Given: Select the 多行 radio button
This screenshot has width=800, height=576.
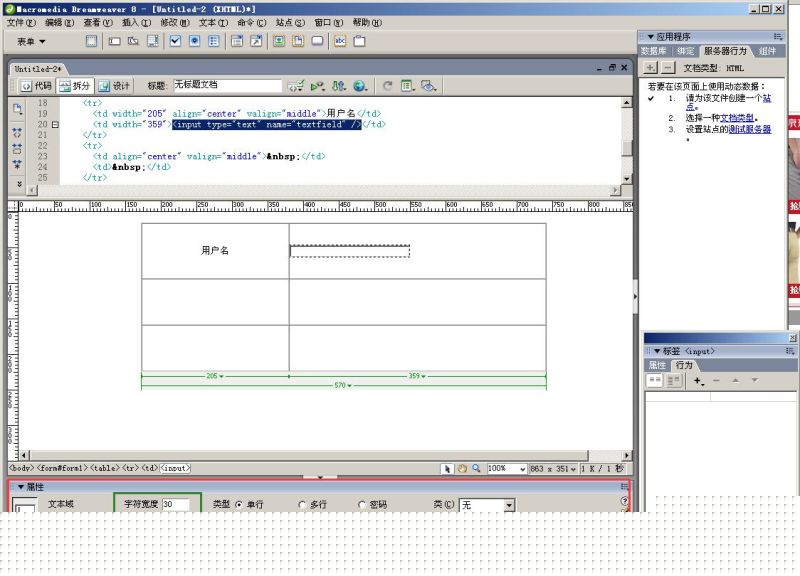Looking at the screenshot, I should click(x=302, y=505).
